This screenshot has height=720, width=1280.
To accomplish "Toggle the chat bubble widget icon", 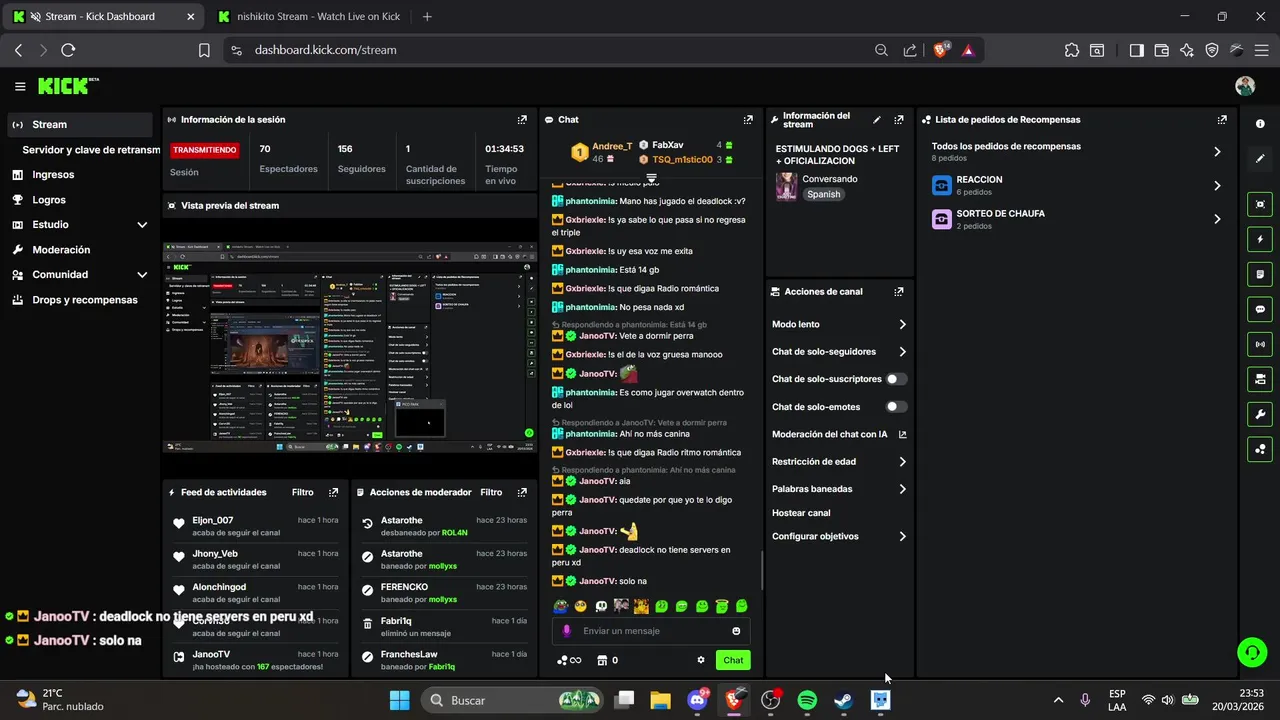I will (1260, 309).
